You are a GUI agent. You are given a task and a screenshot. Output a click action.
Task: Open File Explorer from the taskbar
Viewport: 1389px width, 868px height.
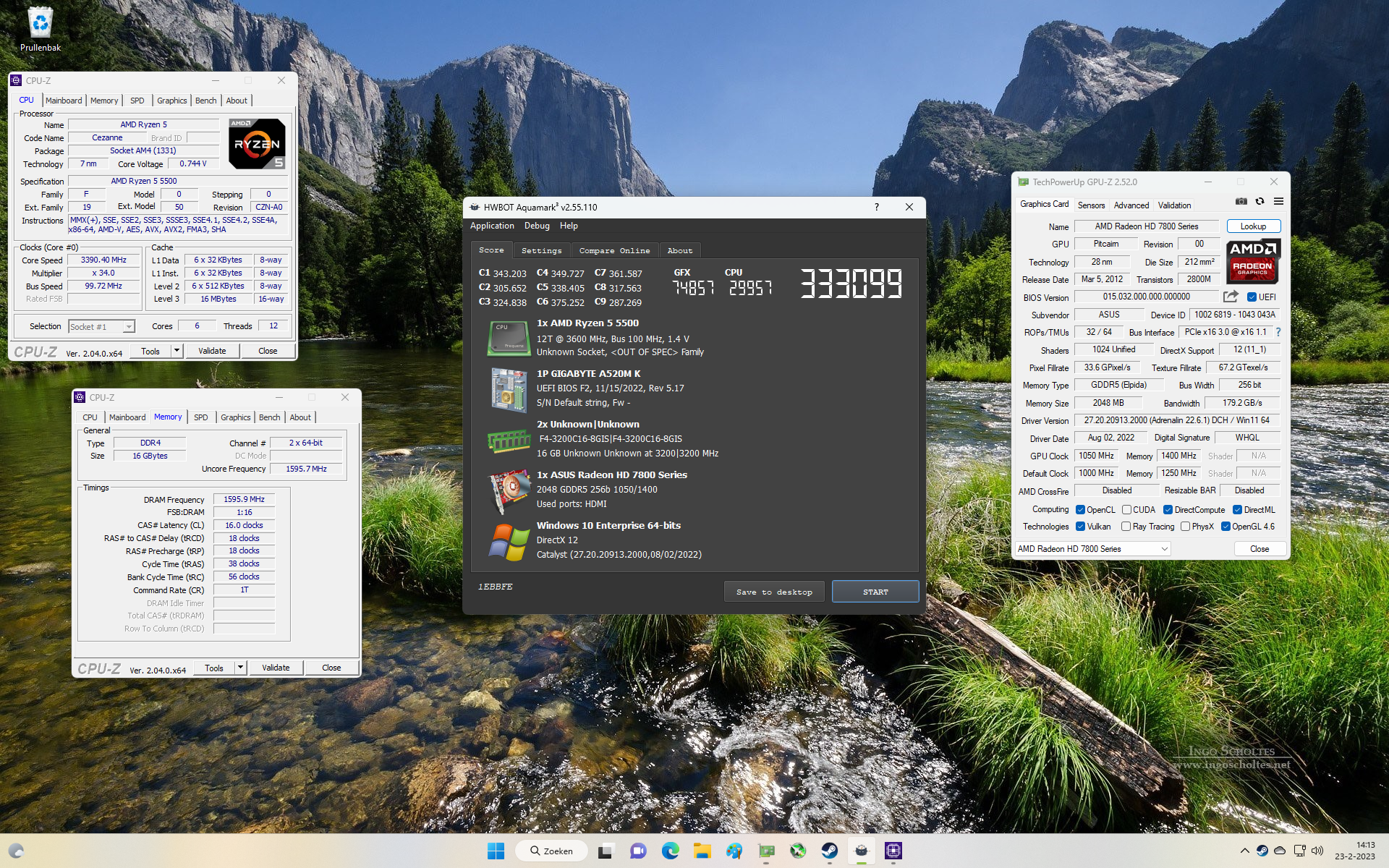(x=702, y=851)
